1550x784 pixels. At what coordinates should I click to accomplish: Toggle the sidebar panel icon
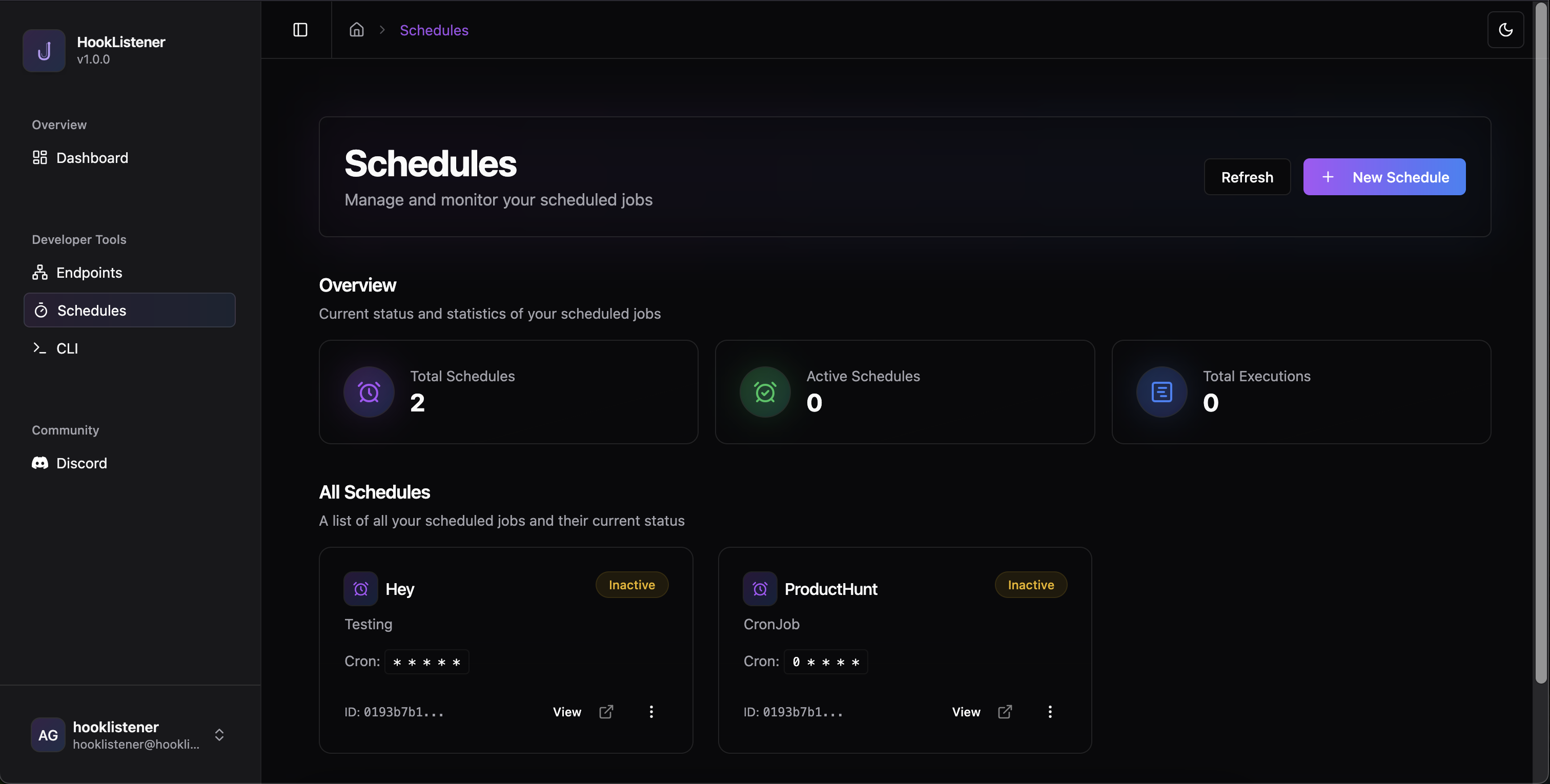point(300,30)
